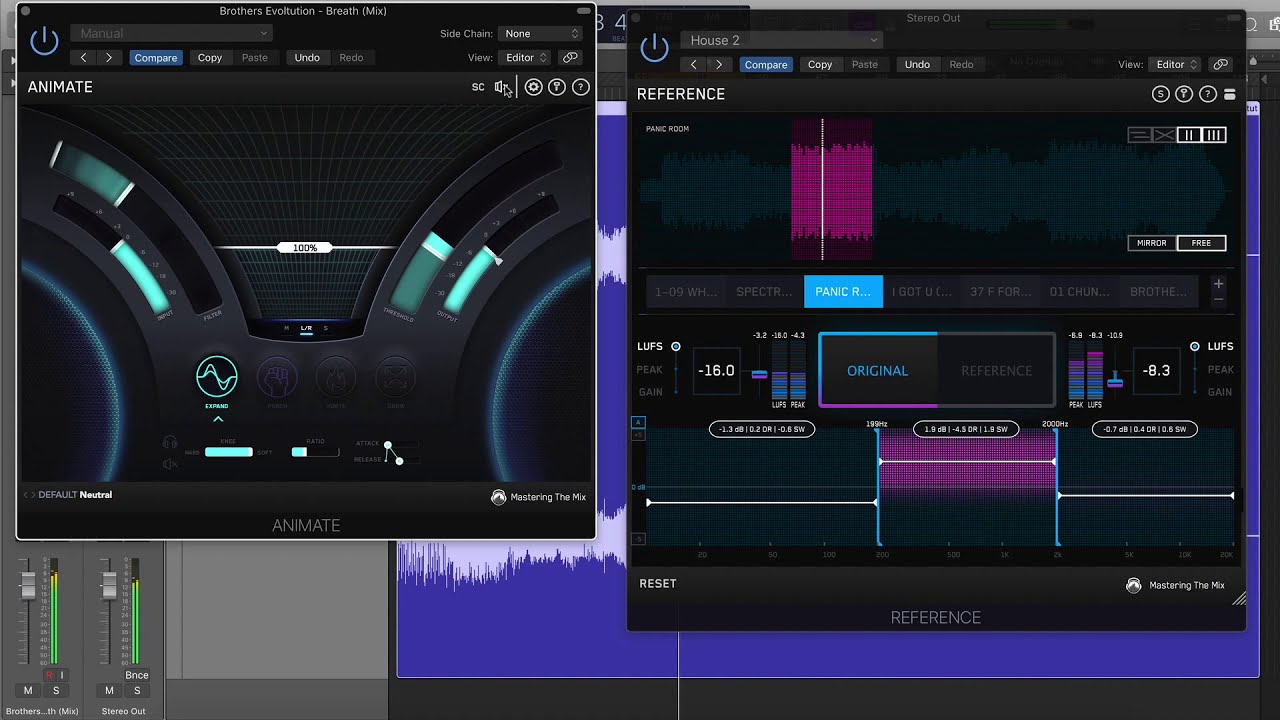This screenshot has height=720, width=1280.
Task: Select the SPECTR... reference track tab
Action: point(764,292)
